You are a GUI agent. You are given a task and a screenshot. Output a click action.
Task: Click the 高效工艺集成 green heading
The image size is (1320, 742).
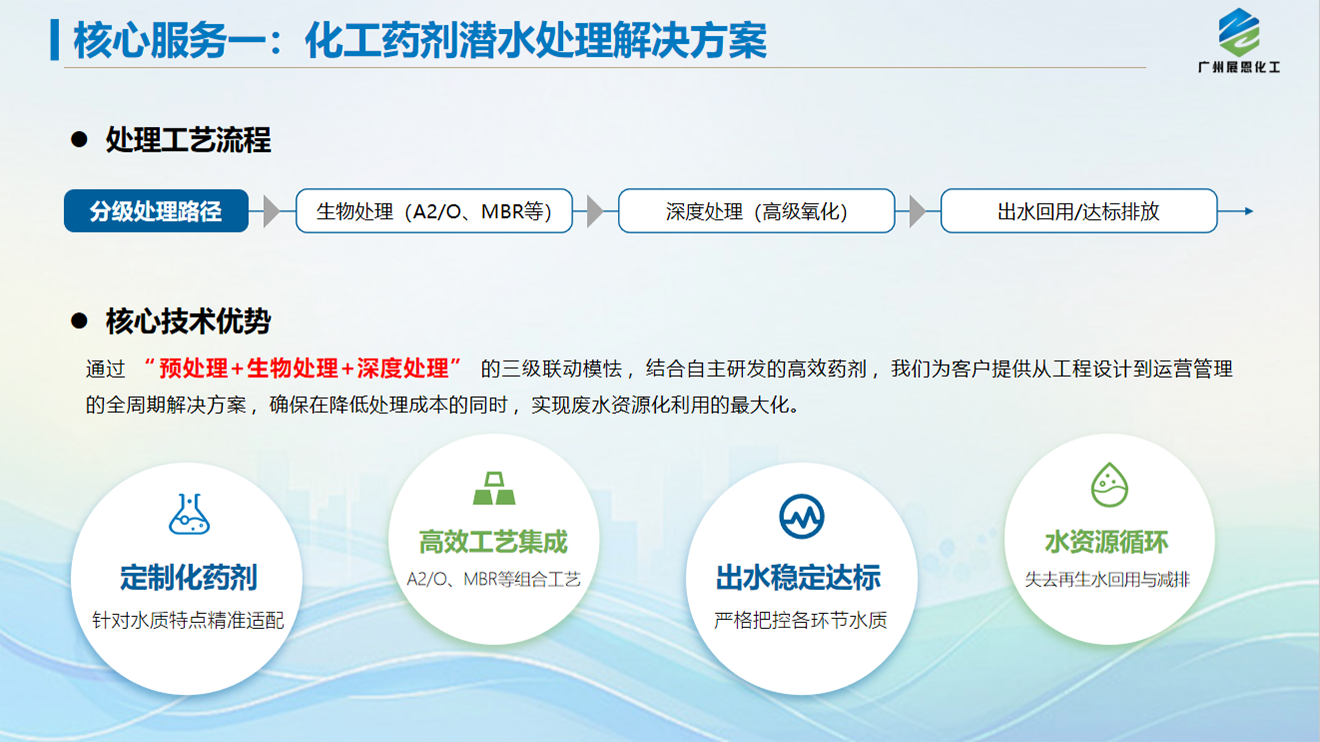(x=493, y=543)
